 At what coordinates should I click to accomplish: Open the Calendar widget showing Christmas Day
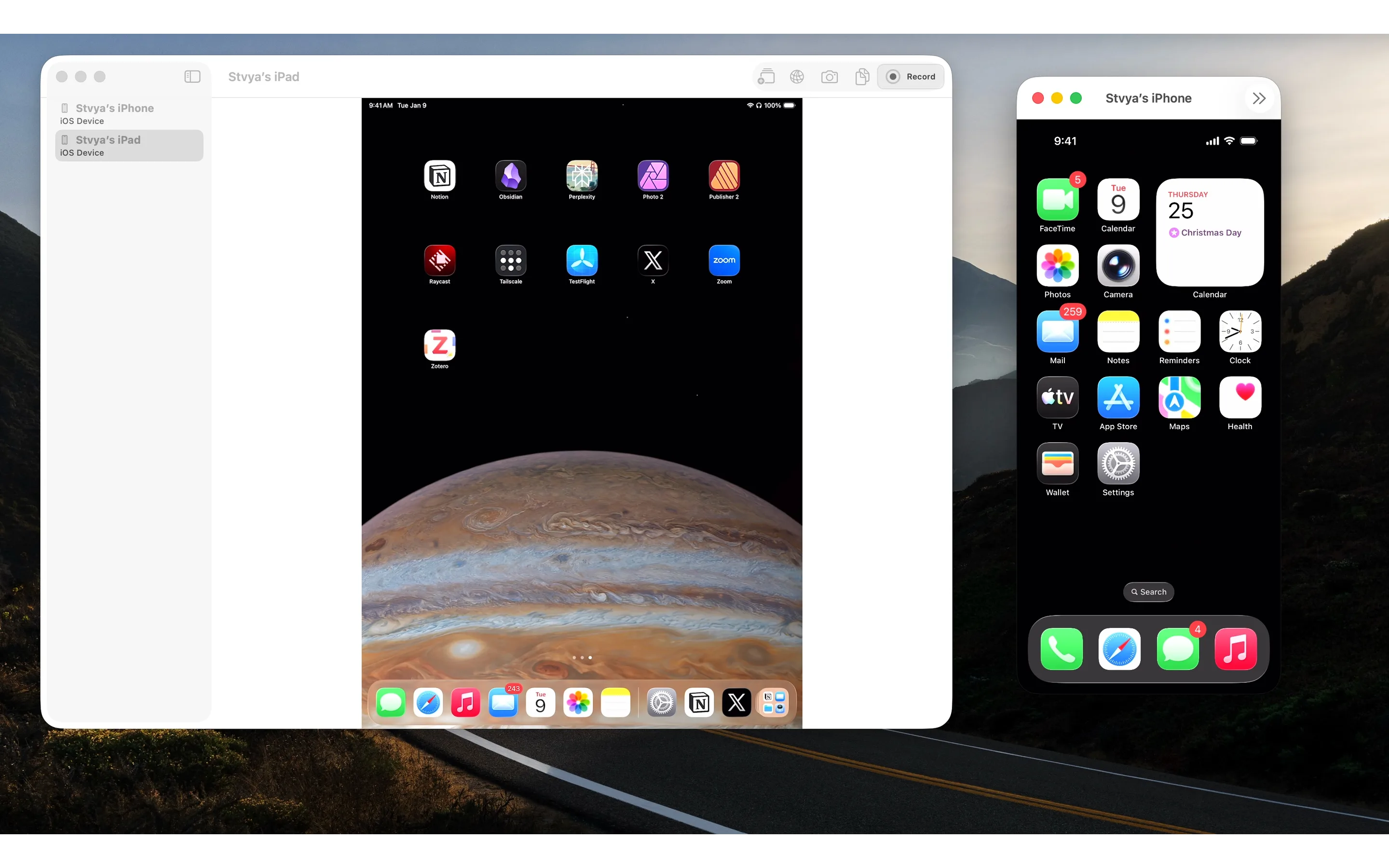tap(1210, 232)
